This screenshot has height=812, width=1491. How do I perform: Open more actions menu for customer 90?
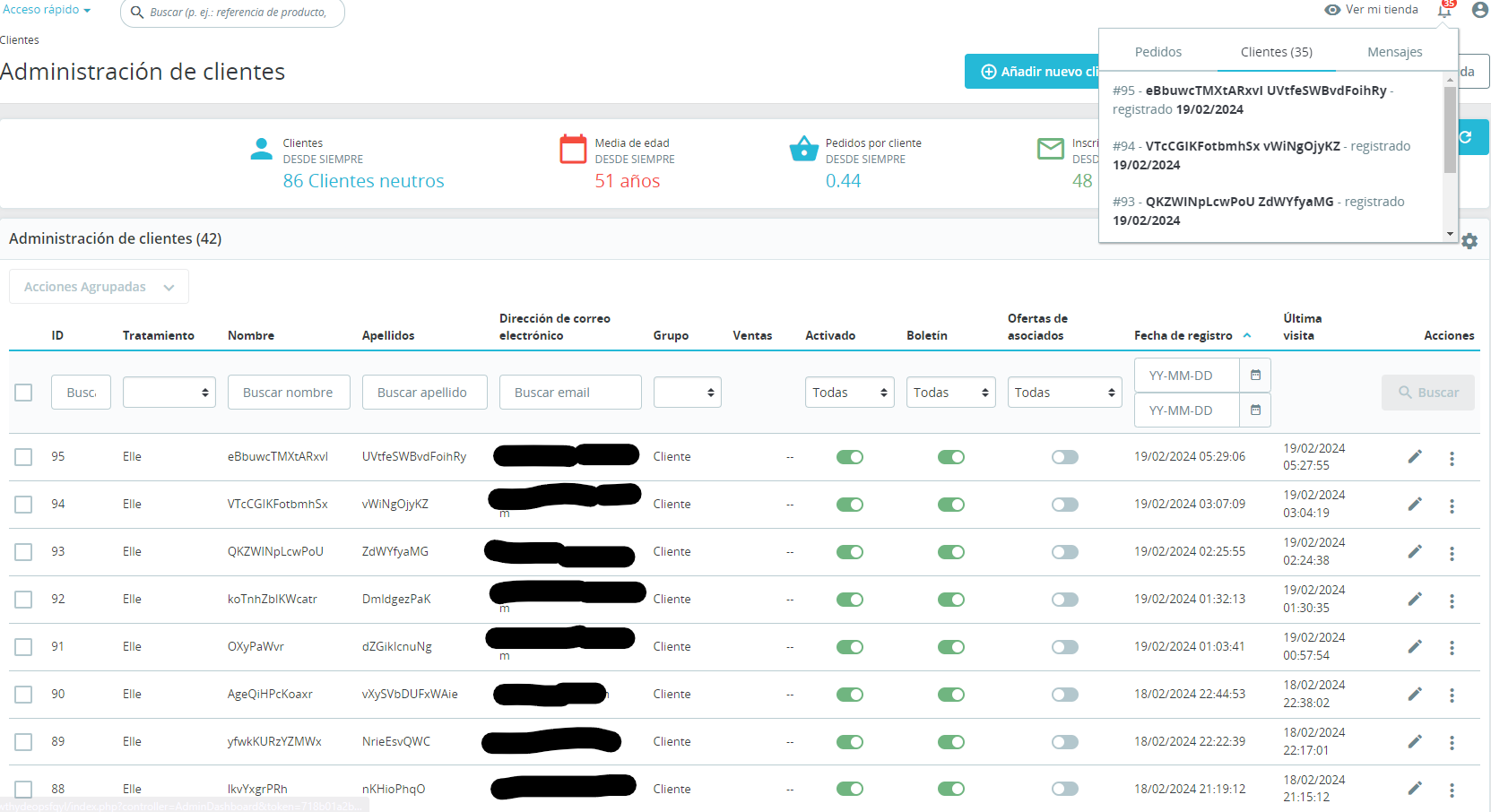click(x=1452, y=695)
